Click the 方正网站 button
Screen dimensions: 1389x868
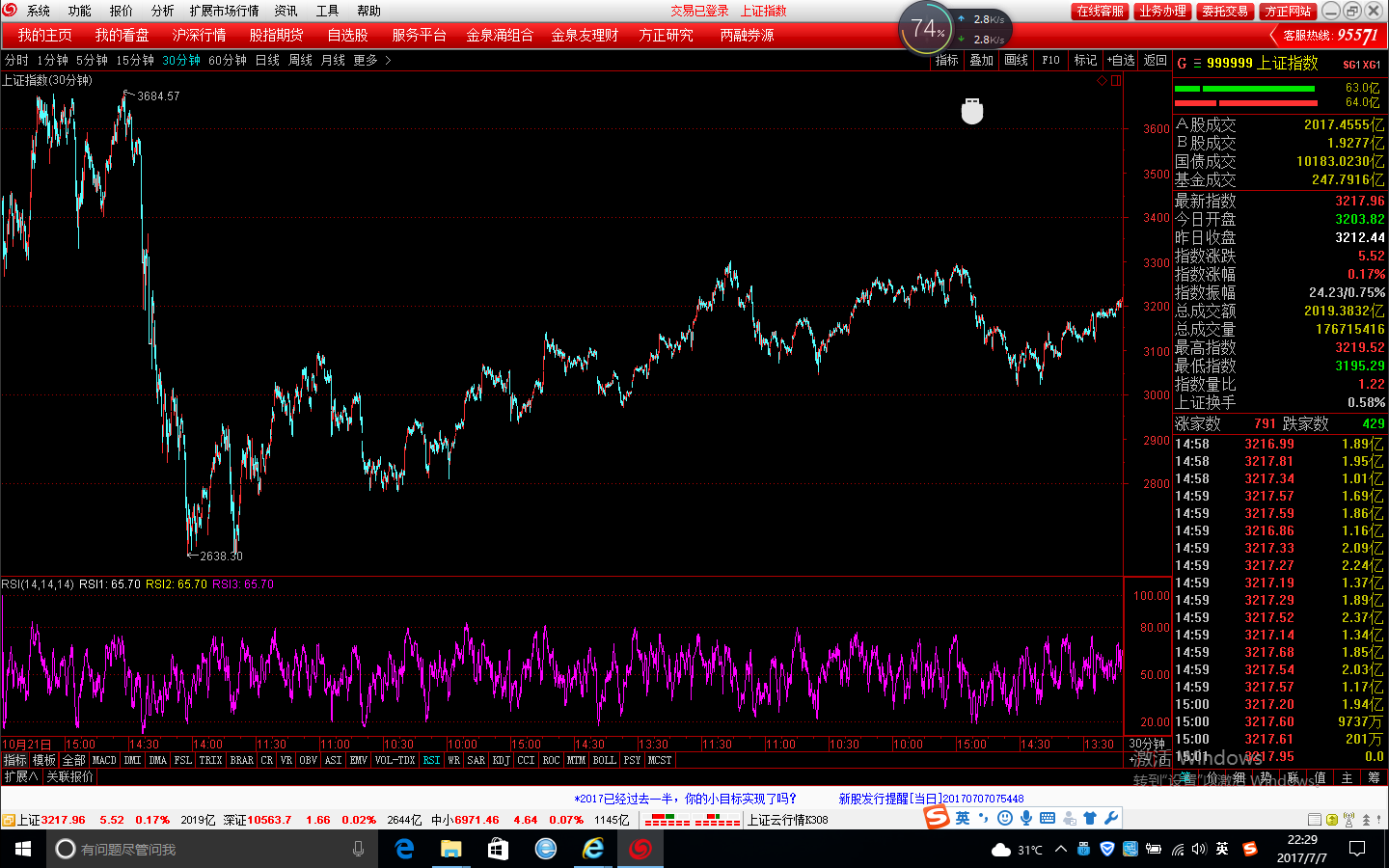click(1288, 11)
